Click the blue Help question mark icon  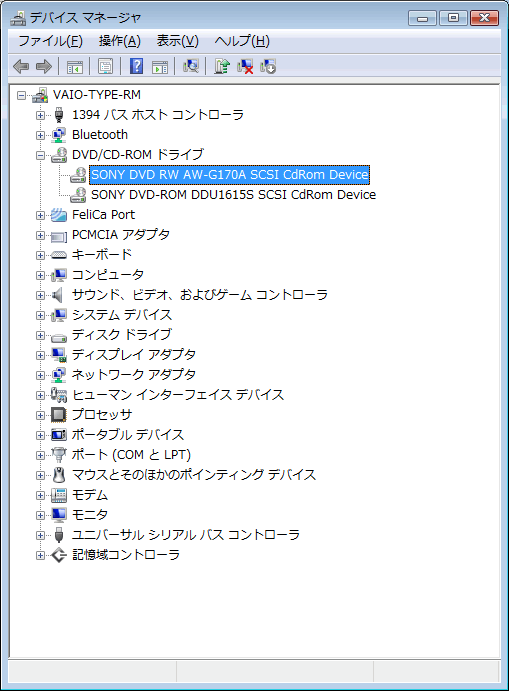pos(137,67)
